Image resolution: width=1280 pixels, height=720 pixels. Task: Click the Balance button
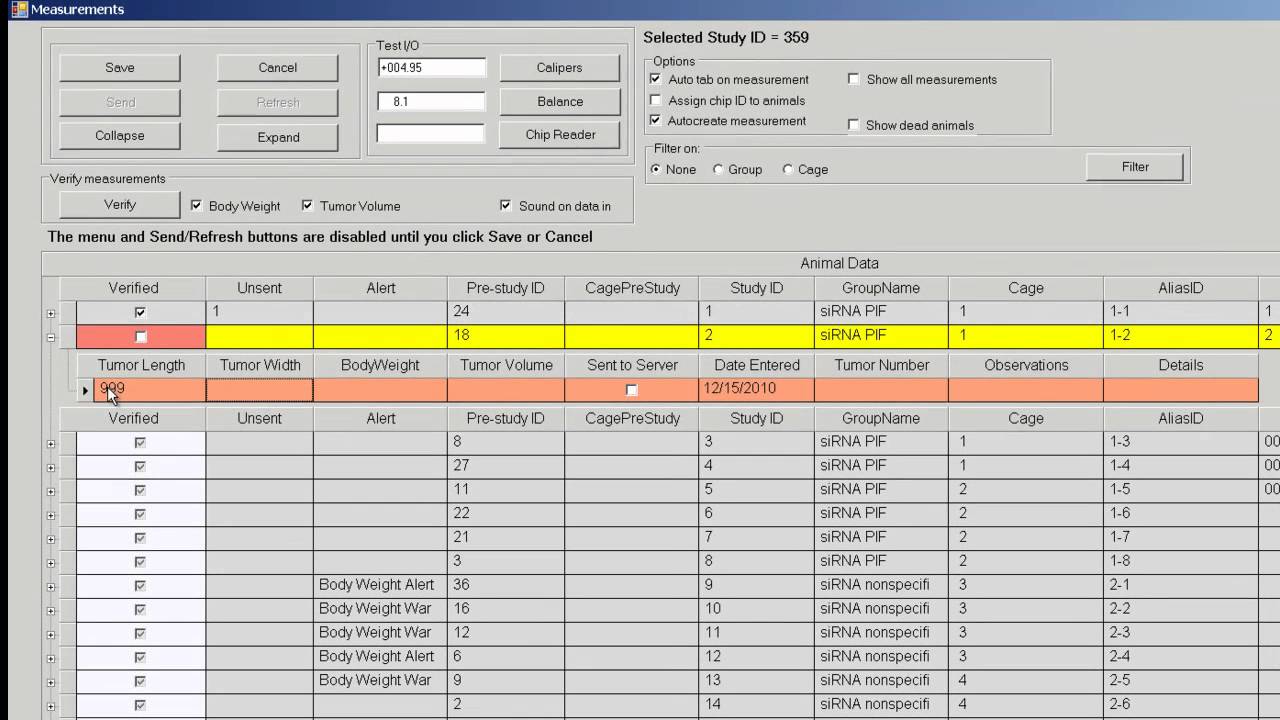559,101
